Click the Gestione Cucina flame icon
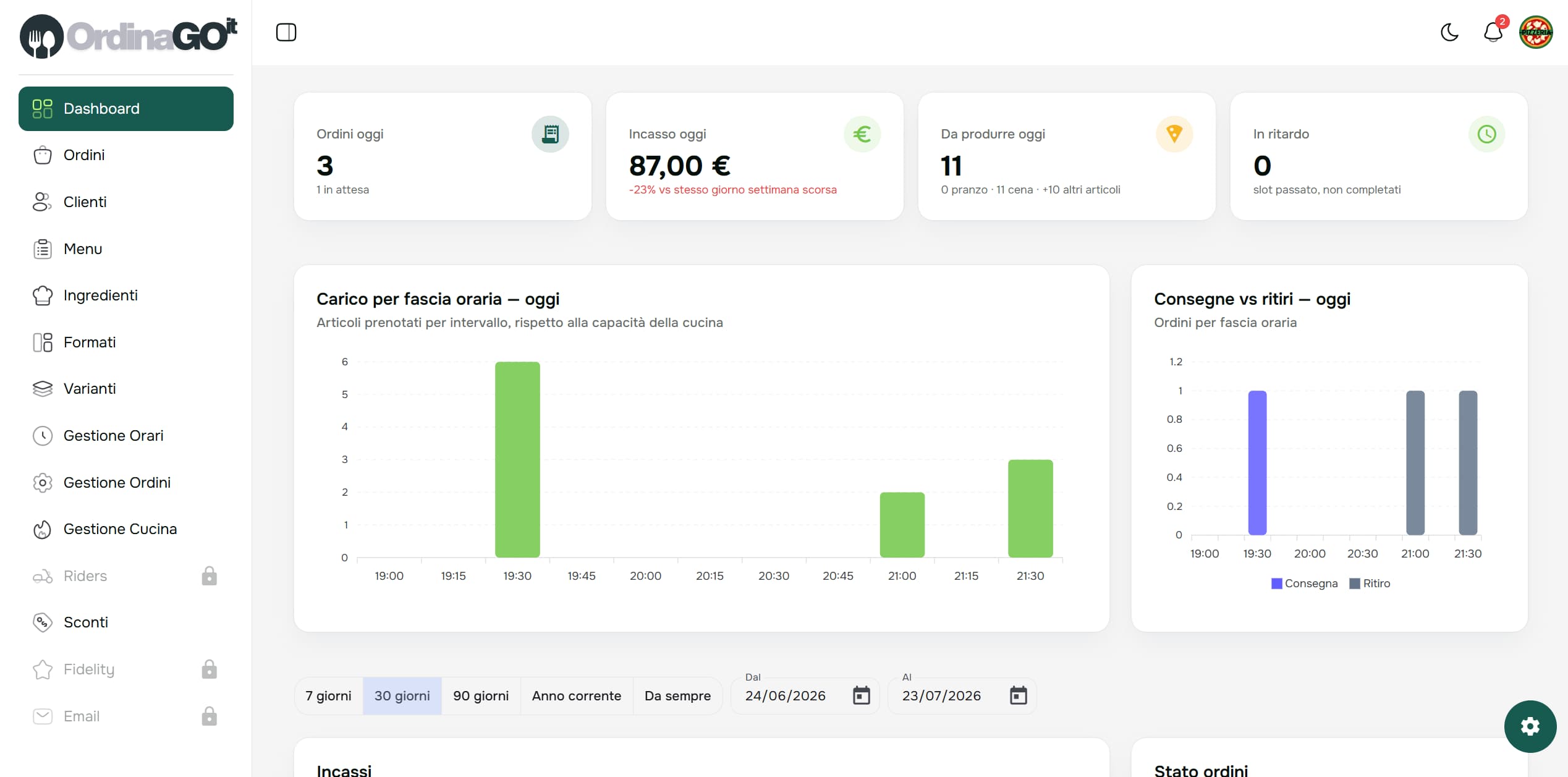 click(x=43, y=529)
